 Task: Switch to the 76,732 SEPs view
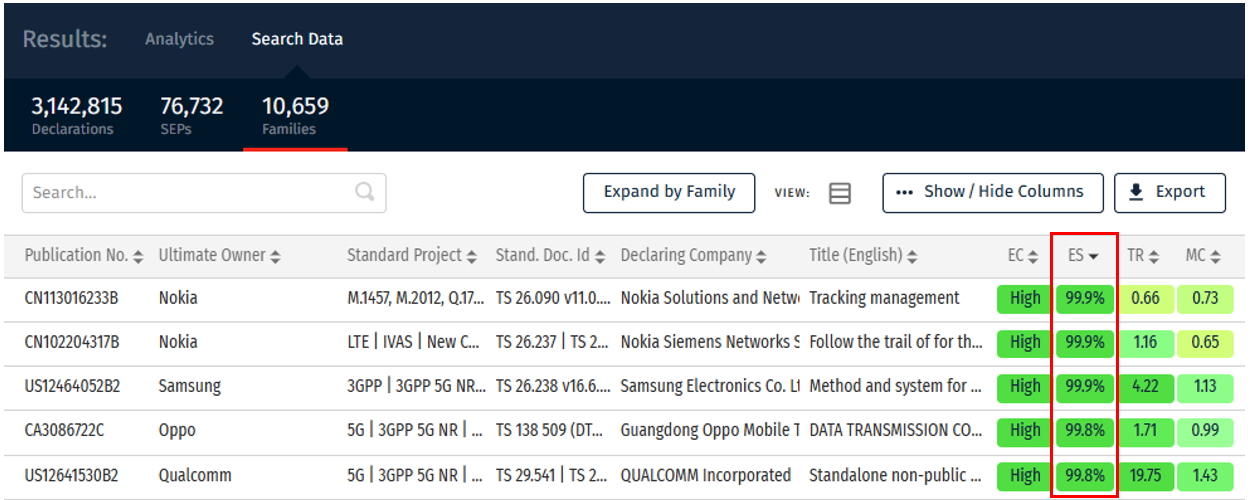(x=192, y=115)
